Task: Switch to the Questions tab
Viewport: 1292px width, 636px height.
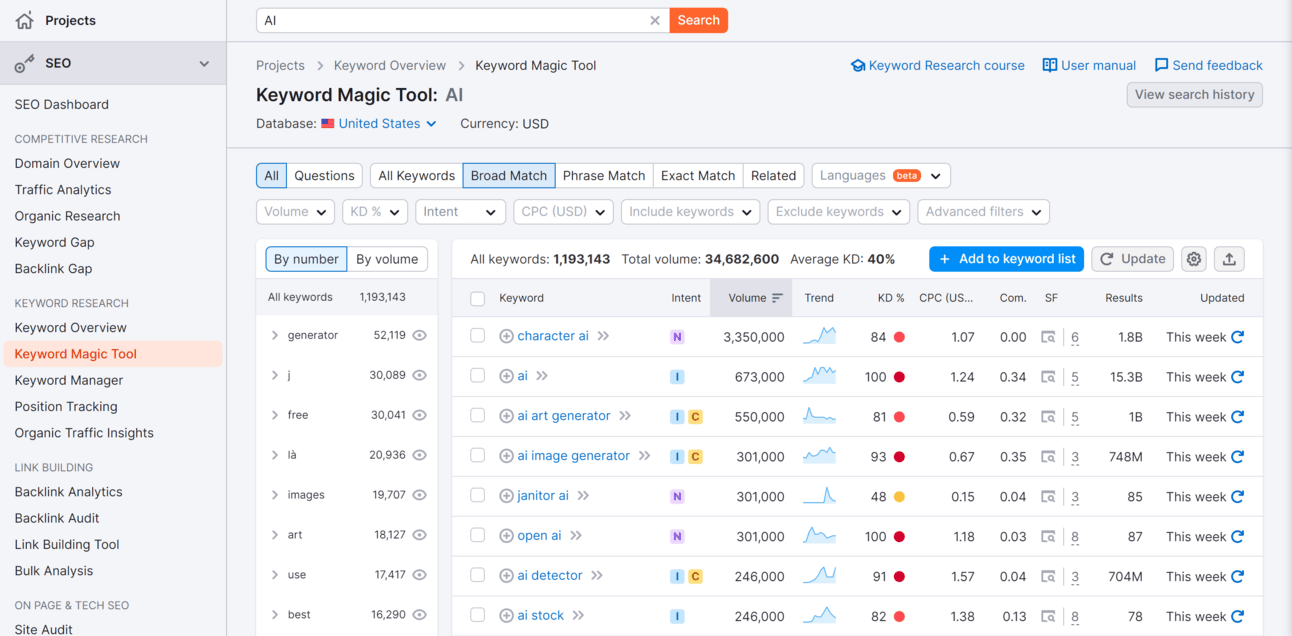Action: click(324, 176)
